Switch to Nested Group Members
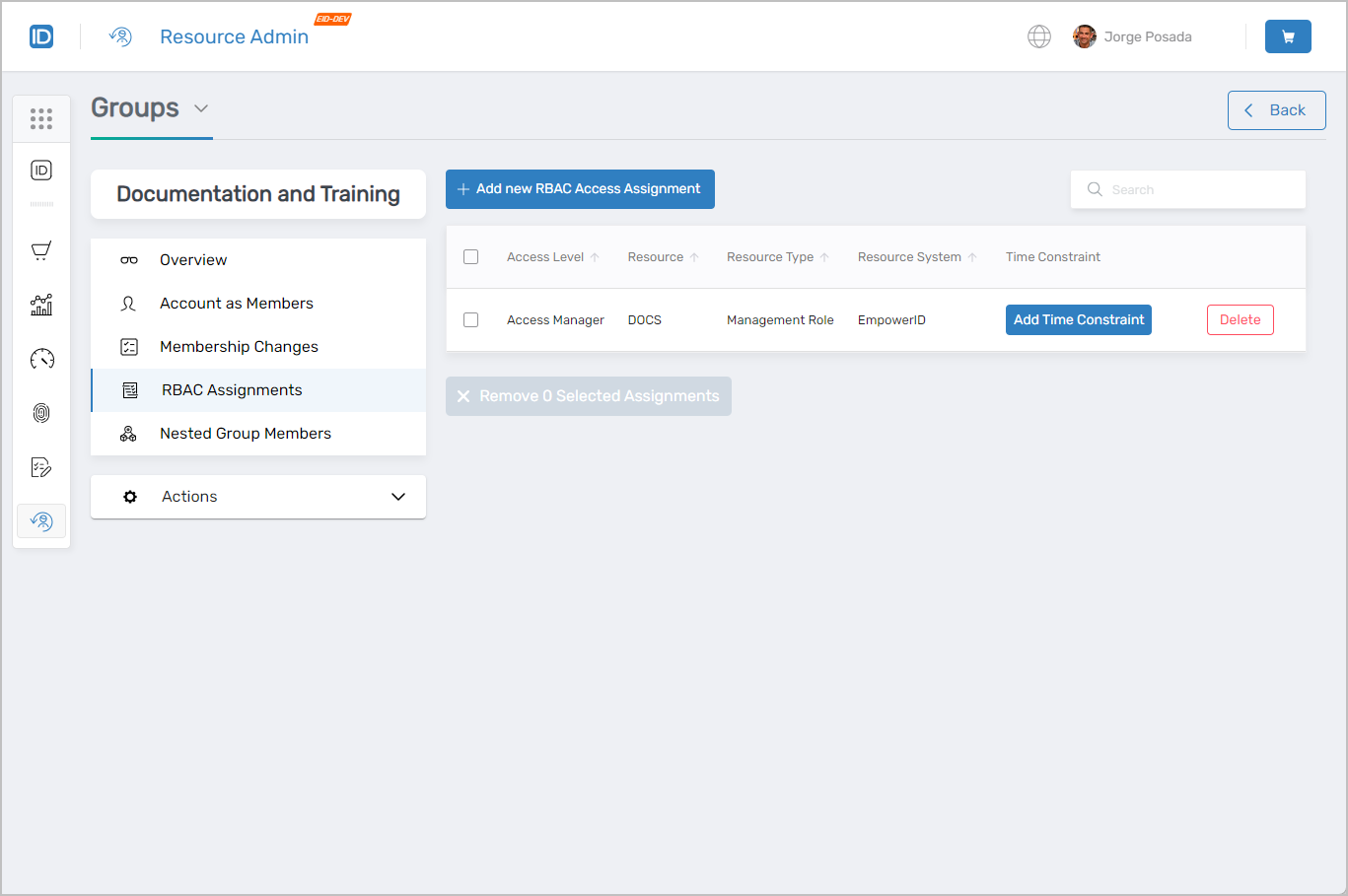1348x896 pixels. pos(245,433)
